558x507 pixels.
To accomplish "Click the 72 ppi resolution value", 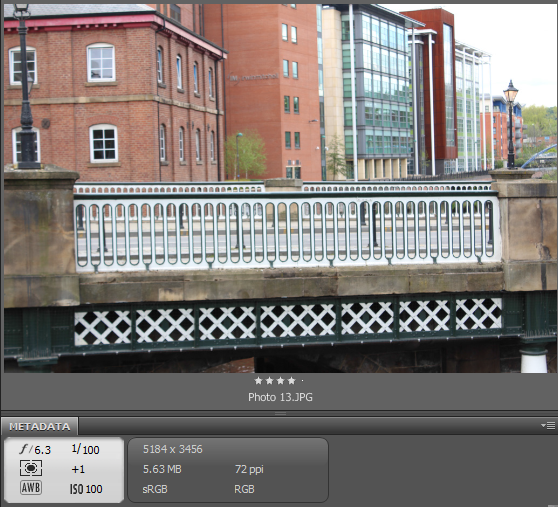I will tap(249, 469).
